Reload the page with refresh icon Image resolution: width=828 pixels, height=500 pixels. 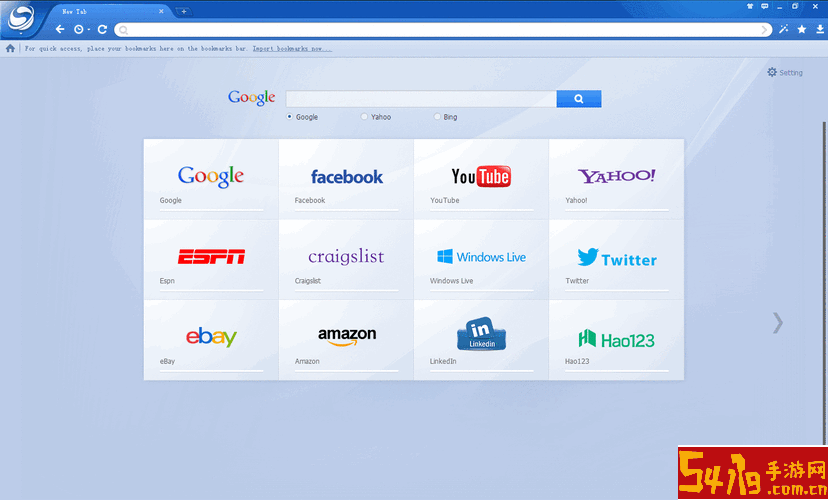tap(102, 30)
